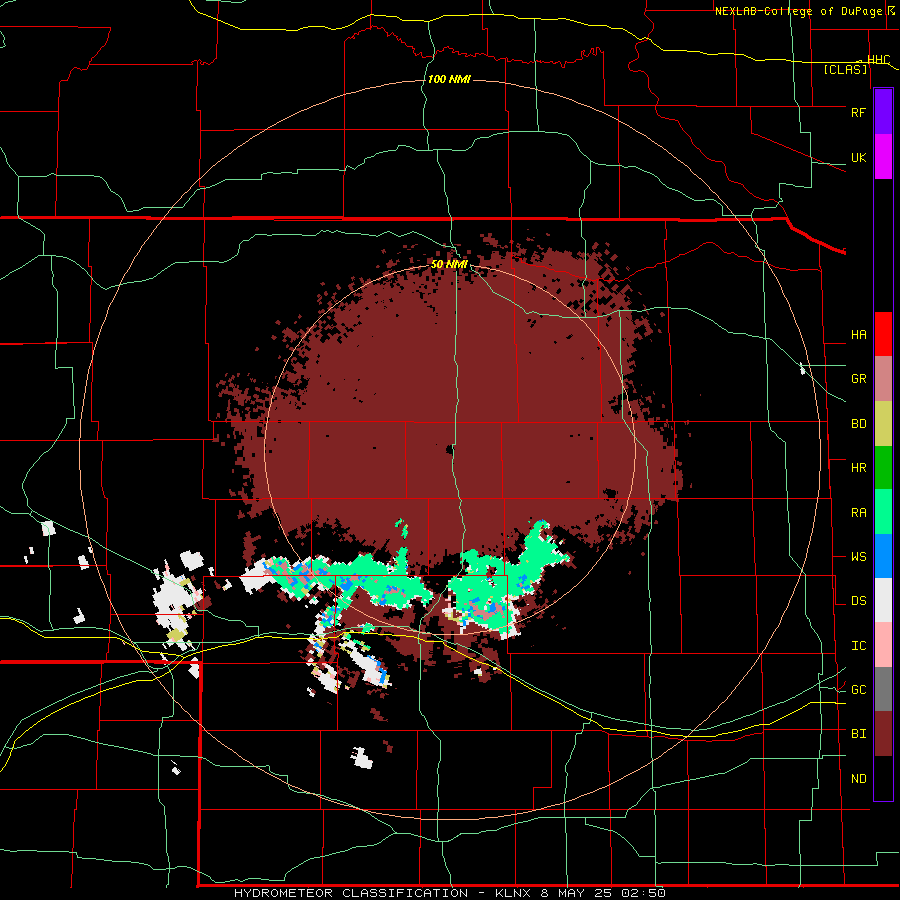Click the GC legend label

click(x=858, y=689)
